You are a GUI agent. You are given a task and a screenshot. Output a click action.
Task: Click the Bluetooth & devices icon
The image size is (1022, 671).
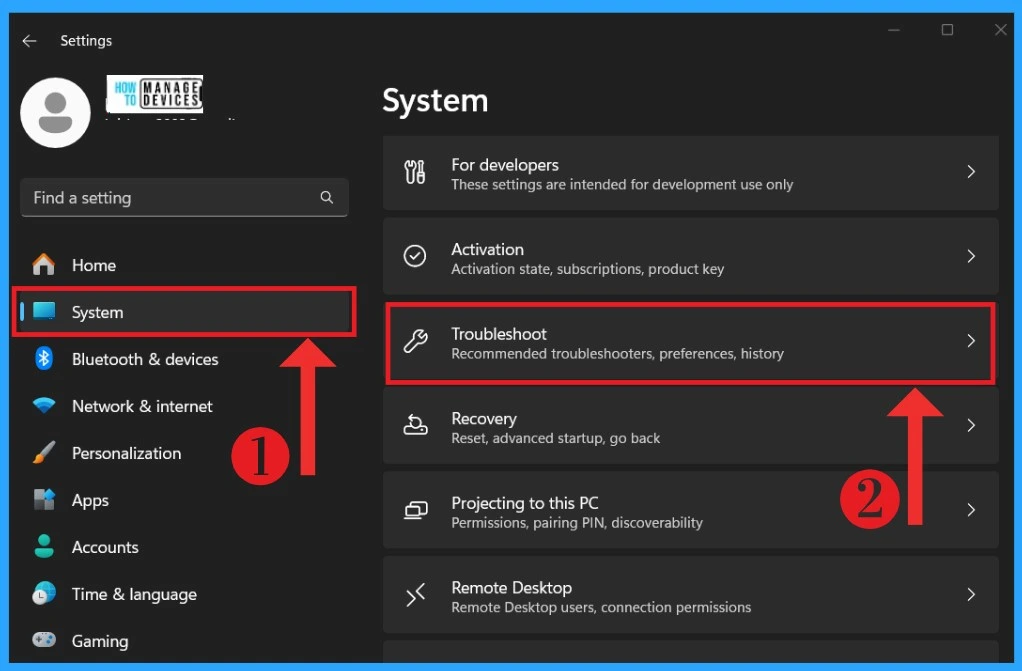(44, 359)
